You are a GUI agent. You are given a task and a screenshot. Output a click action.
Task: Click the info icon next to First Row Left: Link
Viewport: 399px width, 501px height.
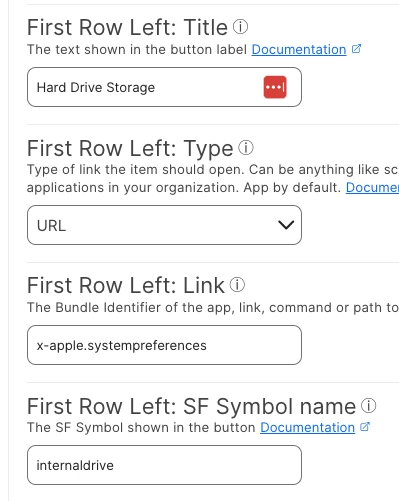click(237, 285)
